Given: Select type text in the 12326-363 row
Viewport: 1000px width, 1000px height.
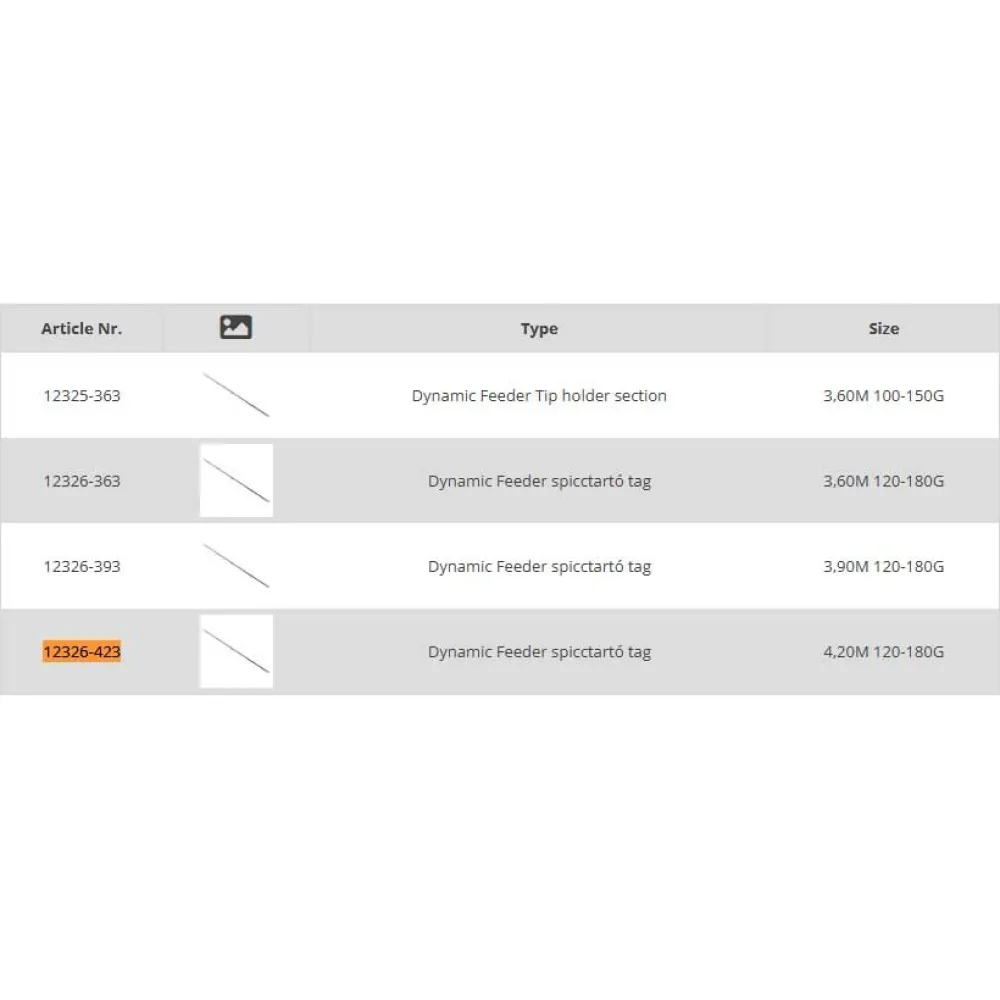Looking at the screenshot, I should (x=539, y=481).
